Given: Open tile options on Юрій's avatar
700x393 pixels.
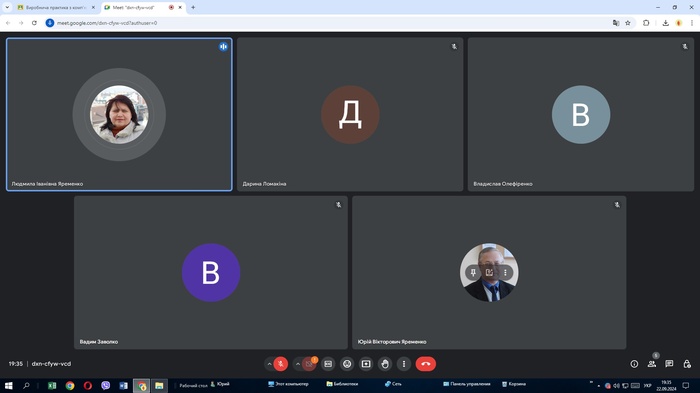Looking at the screenshot, I should coord(505,272).
